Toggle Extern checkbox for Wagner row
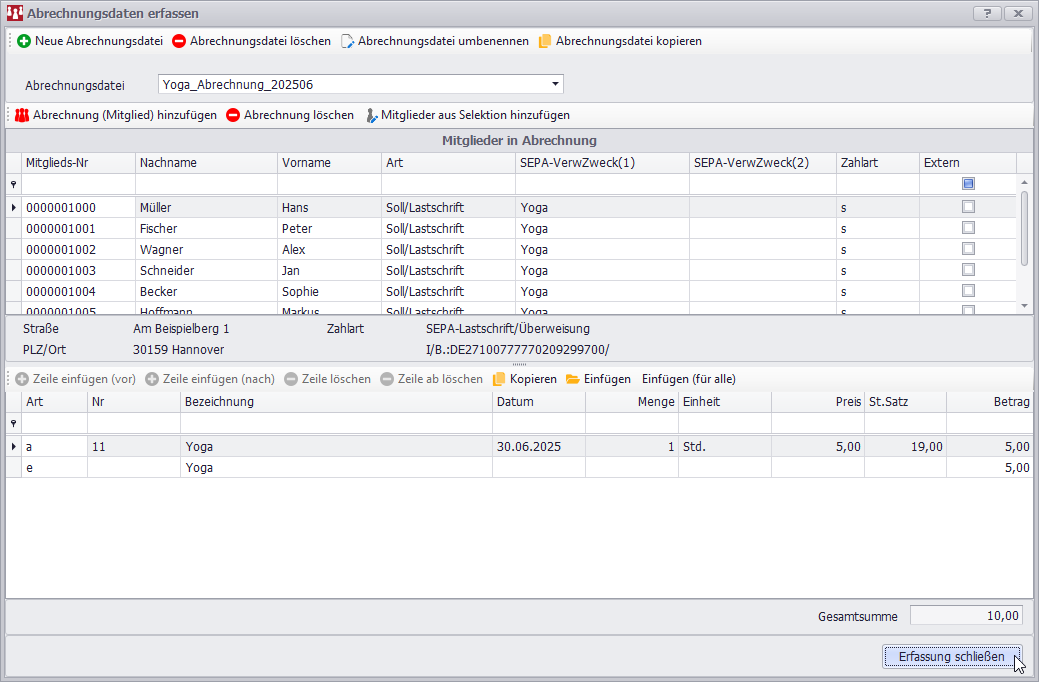The image size is (1039, 682). point(968,249)
